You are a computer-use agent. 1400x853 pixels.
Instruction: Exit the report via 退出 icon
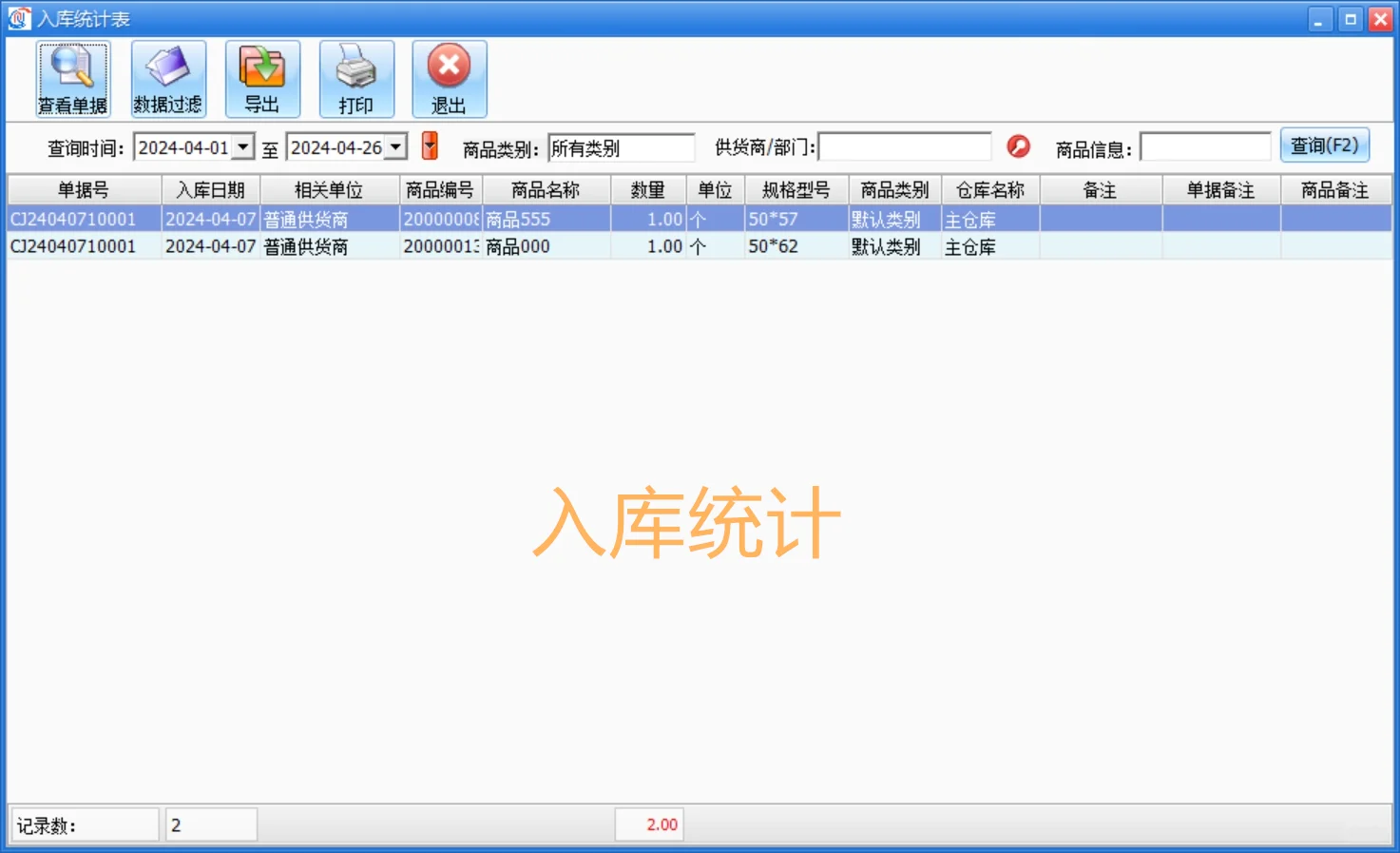pos(449,78)
